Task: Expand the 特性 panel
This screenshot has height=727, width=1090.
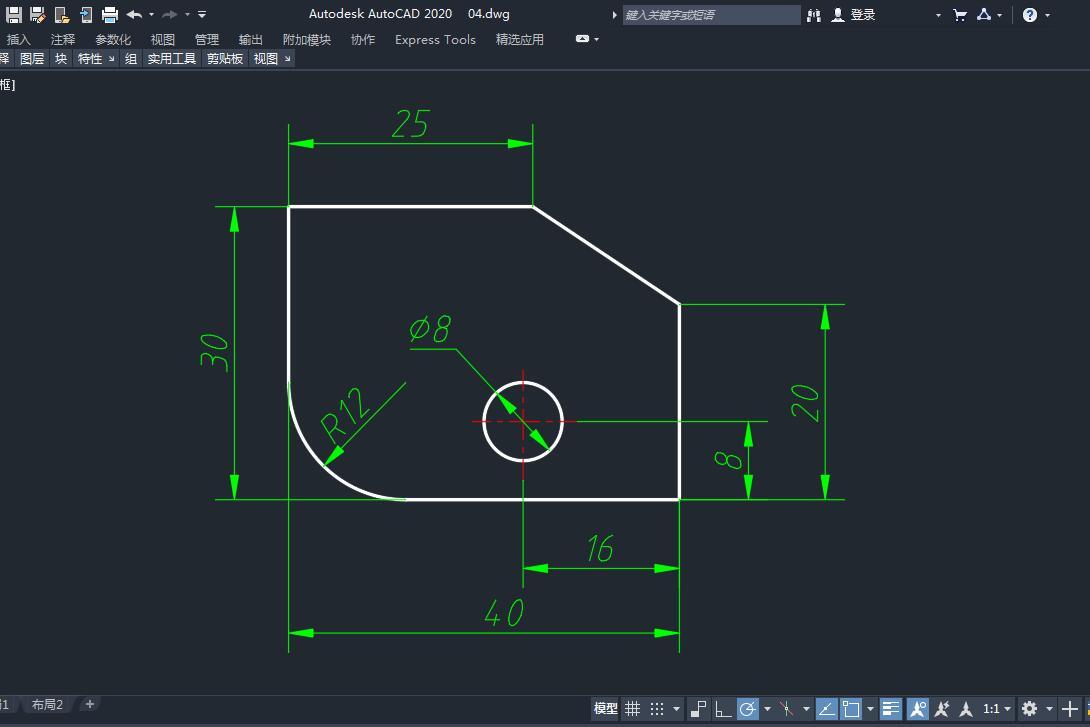Action: [96, 59]
